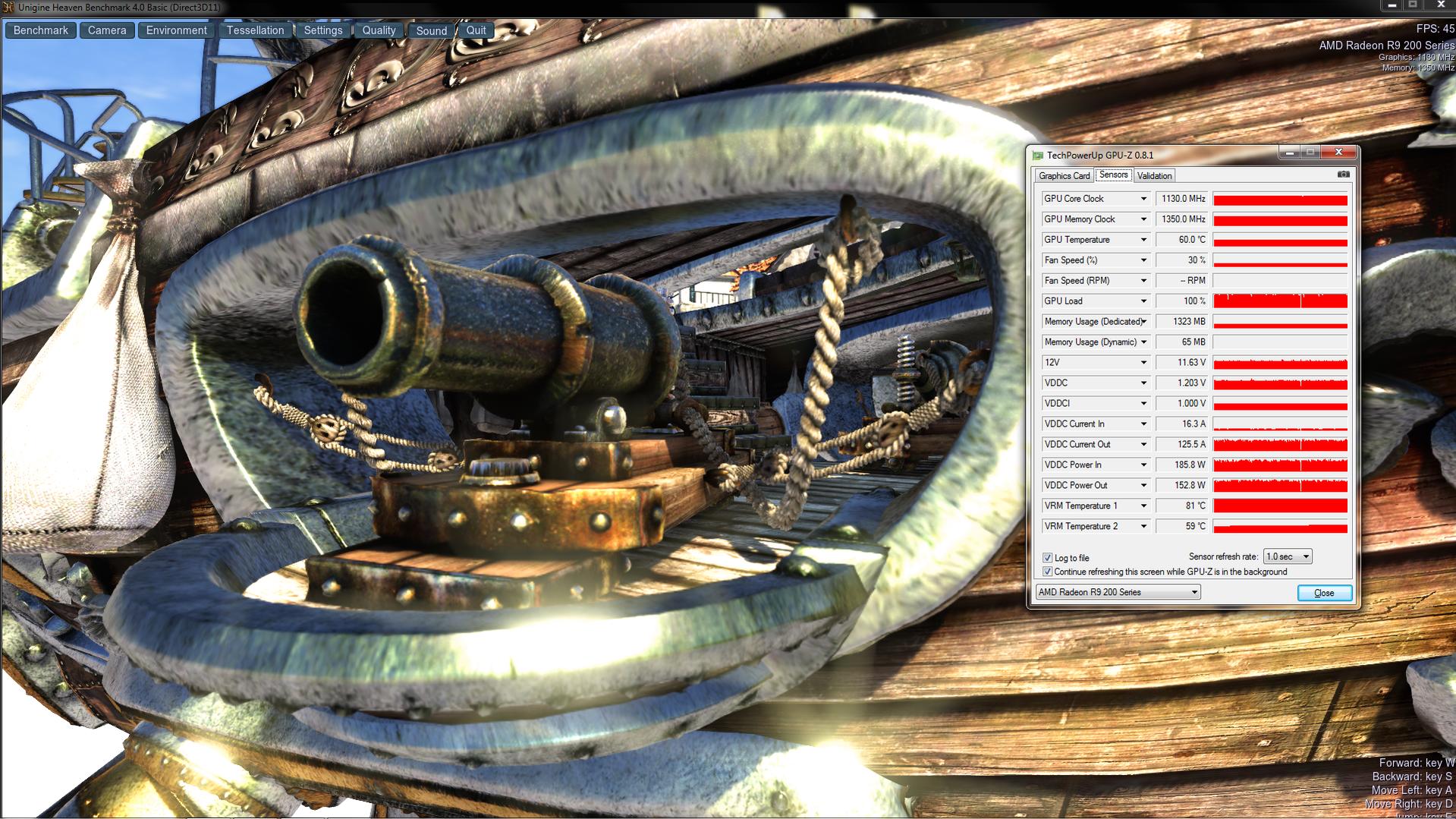This screenshot has height=819, width=1456.
Task: Click the GPU-Z app icon in title bar
Action: pyautogui.click(x=1037, y=156)
